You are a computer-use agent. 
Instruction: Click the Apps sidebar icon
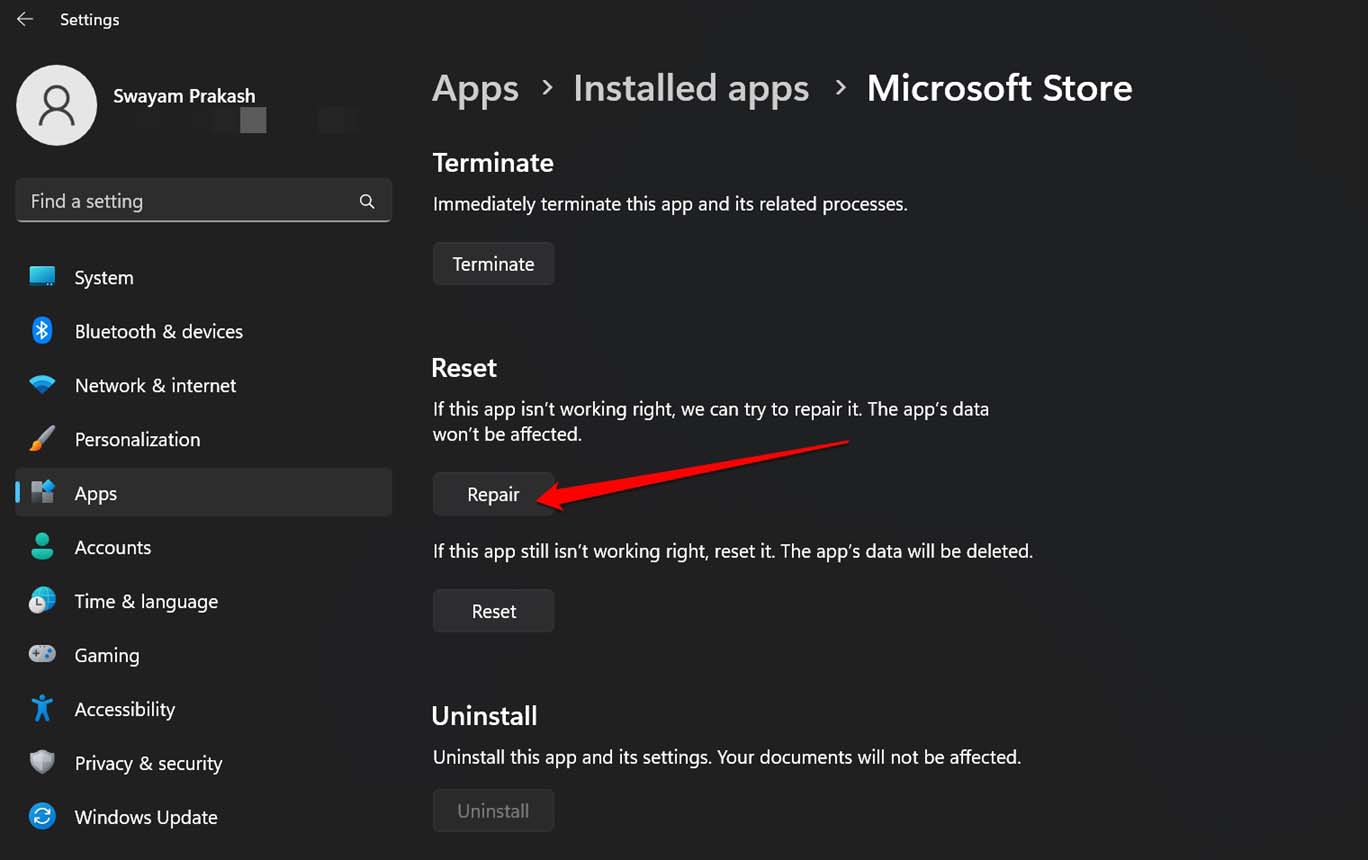[x=42, y=493]
